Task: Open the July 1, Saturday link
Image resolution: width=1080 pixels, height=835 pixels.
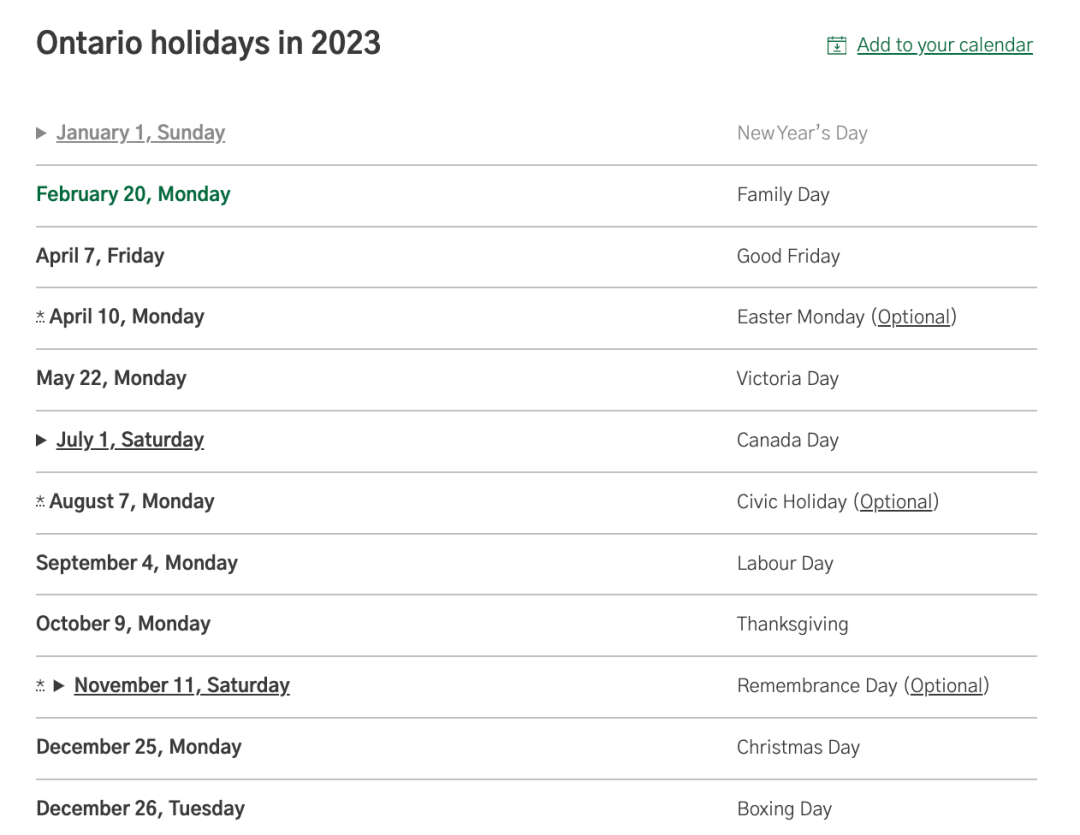Action: click(130, 440)
